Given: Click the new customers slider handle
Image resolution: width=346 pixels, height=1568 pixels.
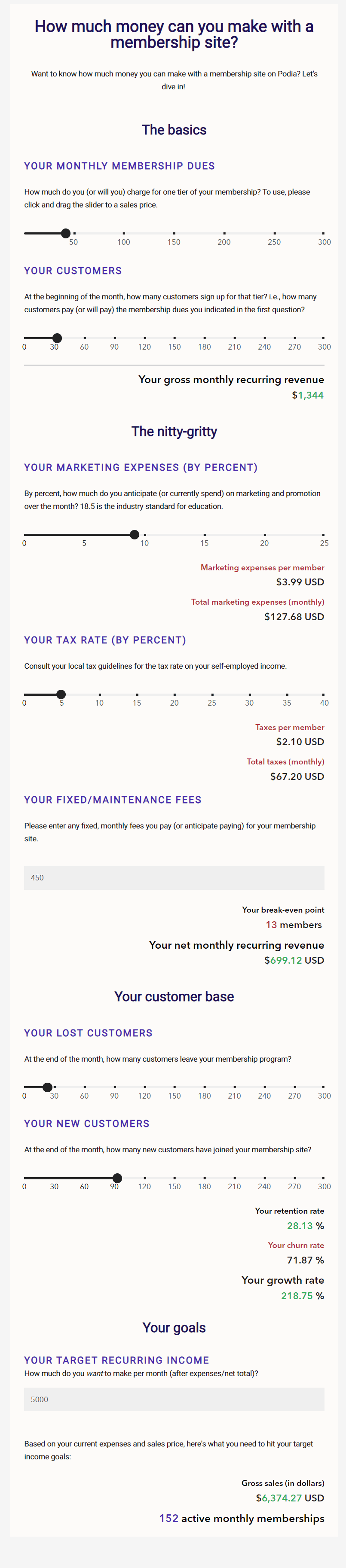Looking at the screenshot, I should pyautogui.click(x=118, y=1178).
